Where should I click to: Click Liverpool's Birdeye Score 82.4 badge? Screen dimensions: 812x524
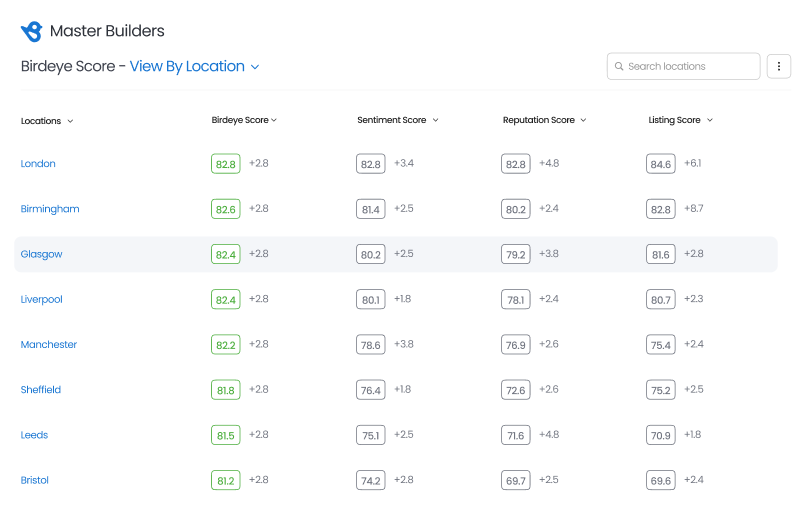coord(226,299)
